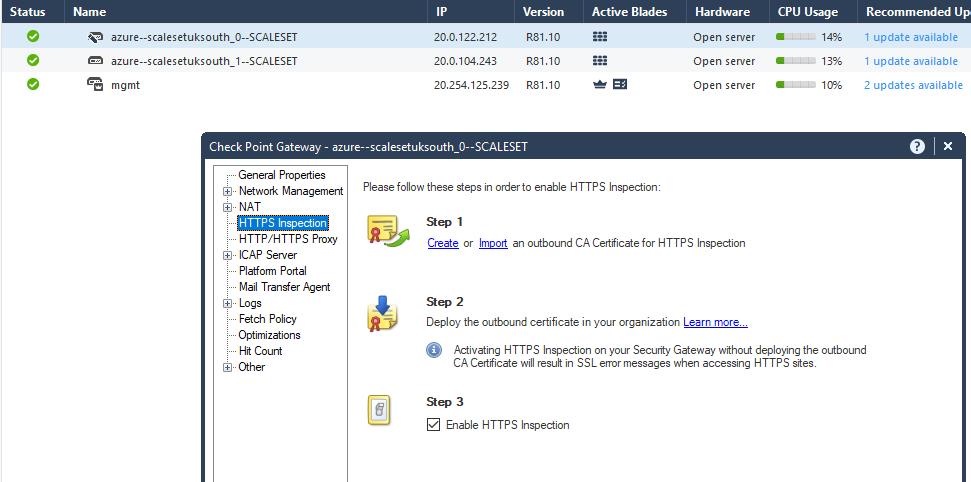Screen dimensions: 971x482
Task: Click crown management blade icon in mgmt row
Action: coord(599,84)
